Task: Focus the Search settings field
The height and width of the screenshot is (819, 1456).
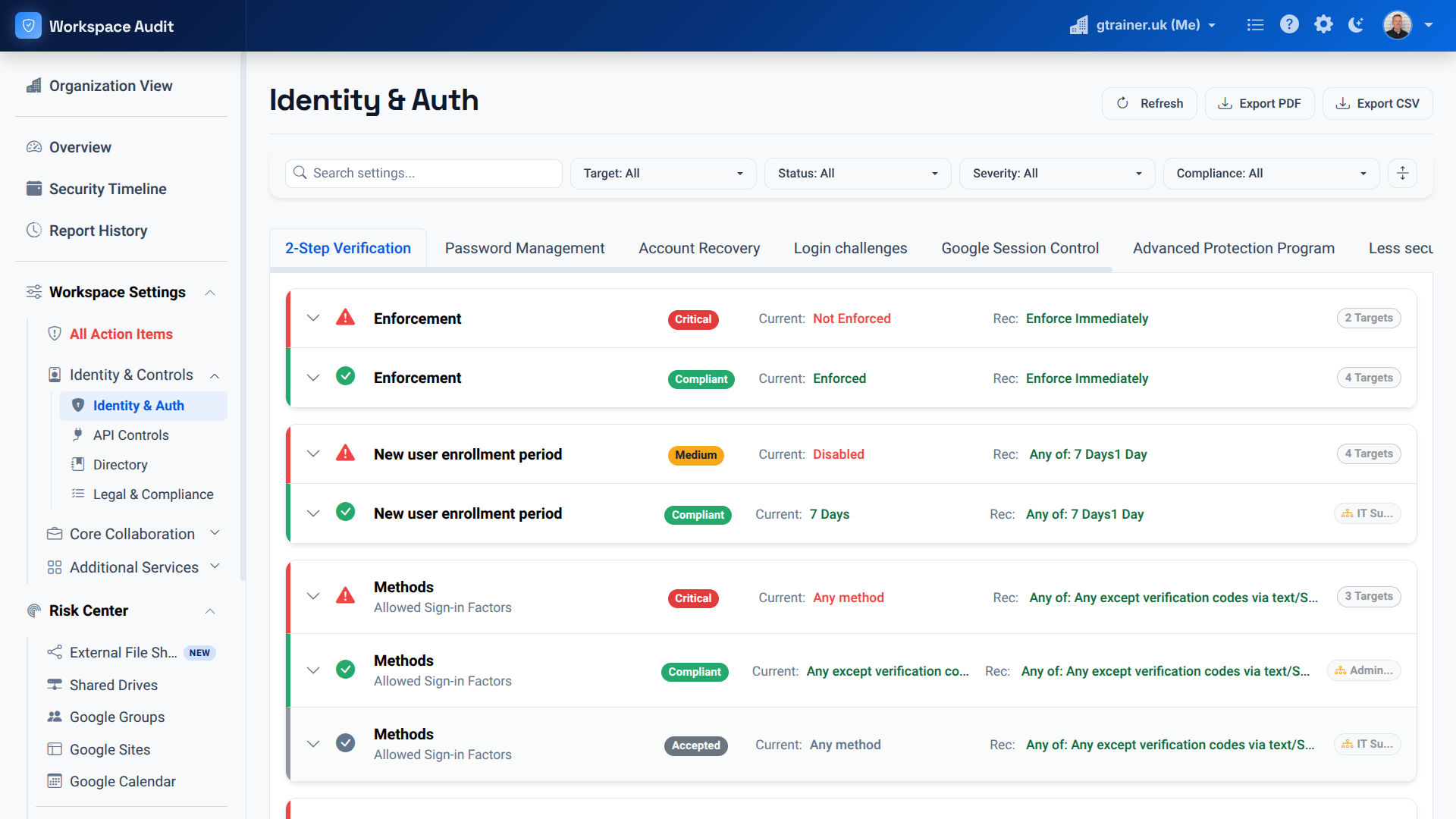Action: pos(423,173)
